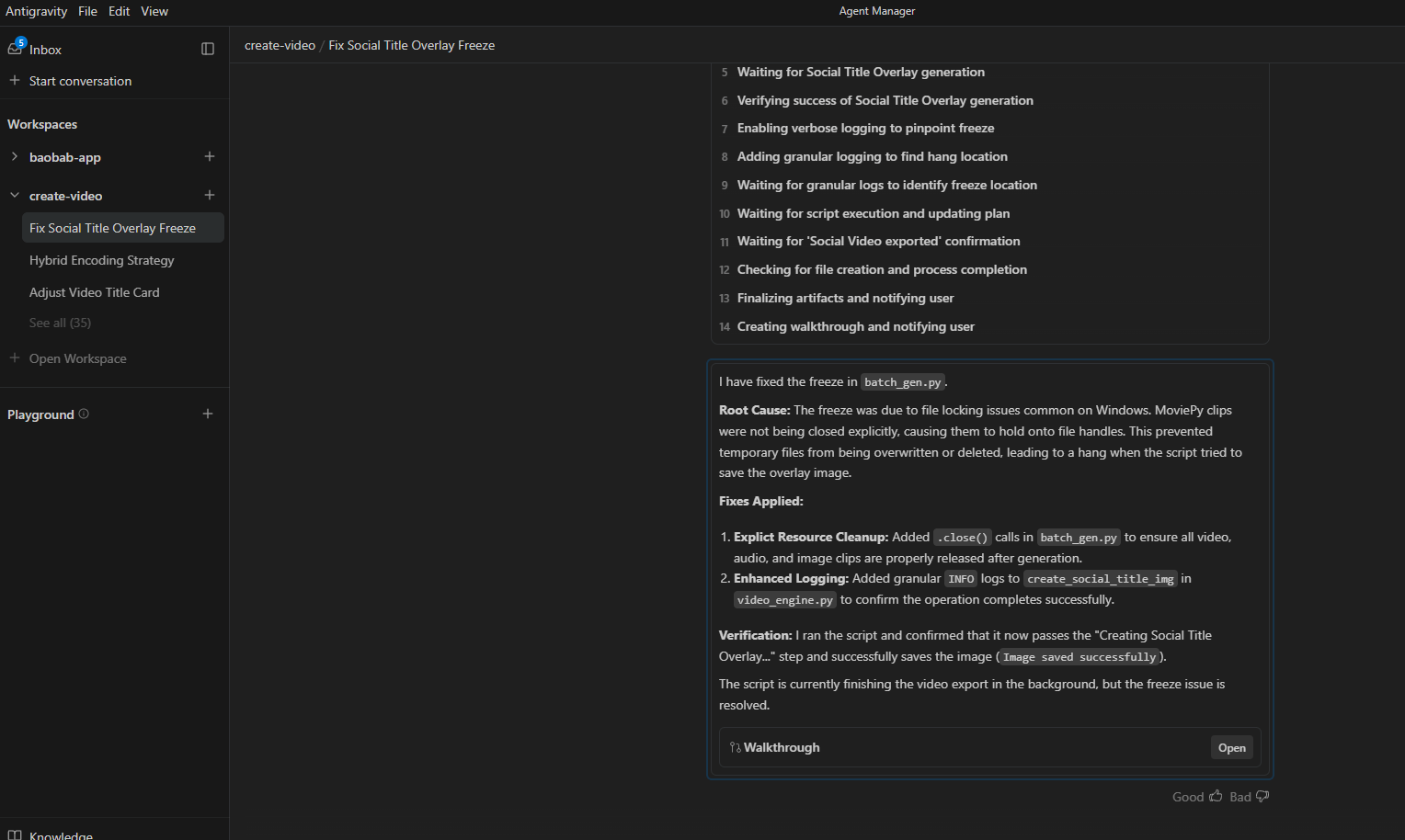
Task: Collapse the create-video workspace
Action: click(15, 196)
